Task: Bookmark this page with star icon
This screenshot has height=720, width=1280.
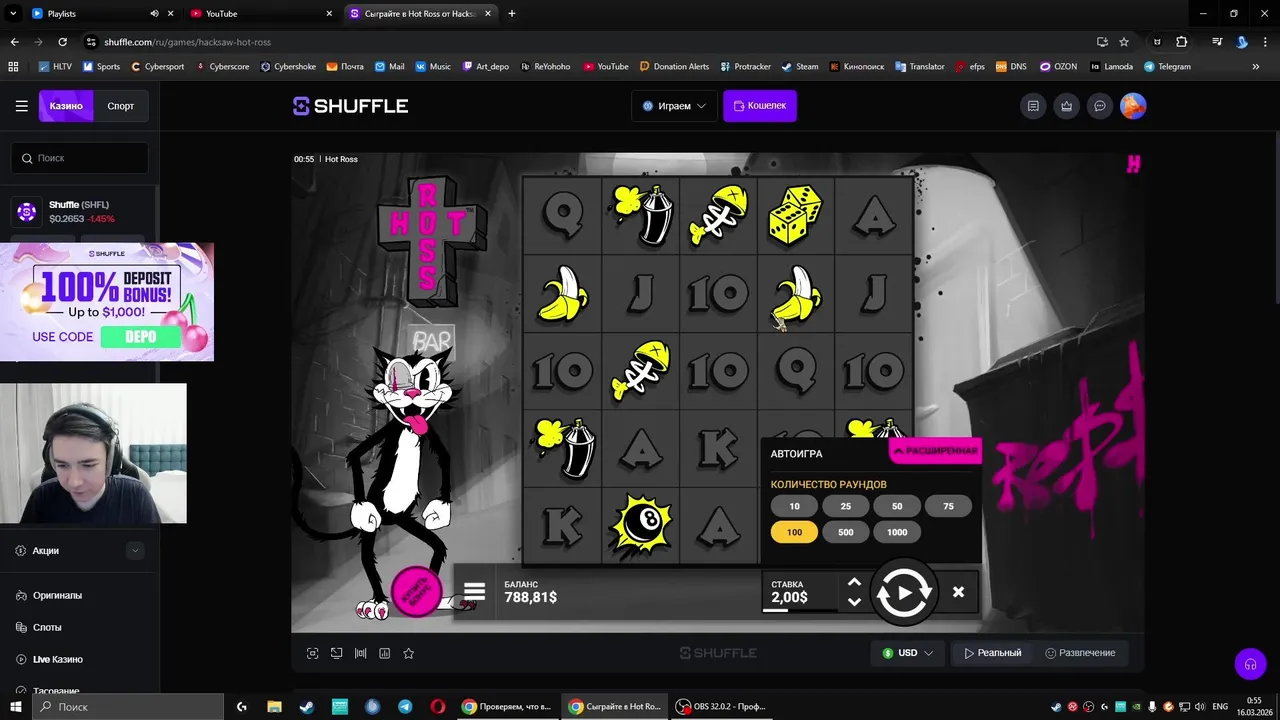Action: point(1124,42)
